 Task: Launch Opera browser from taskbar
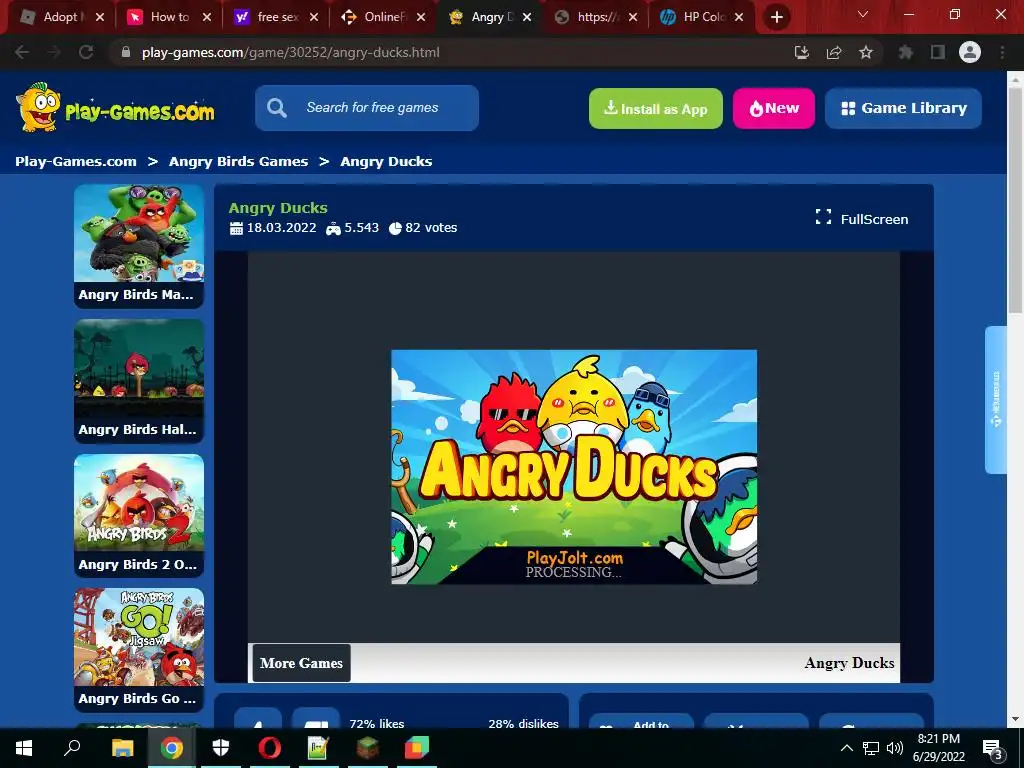(x=270, y=748)
